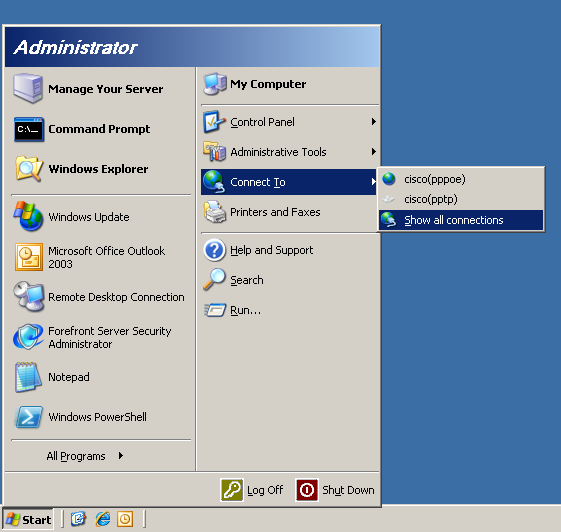This screenshot has width=561, height=532.
Task: Select the Command Prompt label
Action: pyautogui.click(x=99, y=129)
